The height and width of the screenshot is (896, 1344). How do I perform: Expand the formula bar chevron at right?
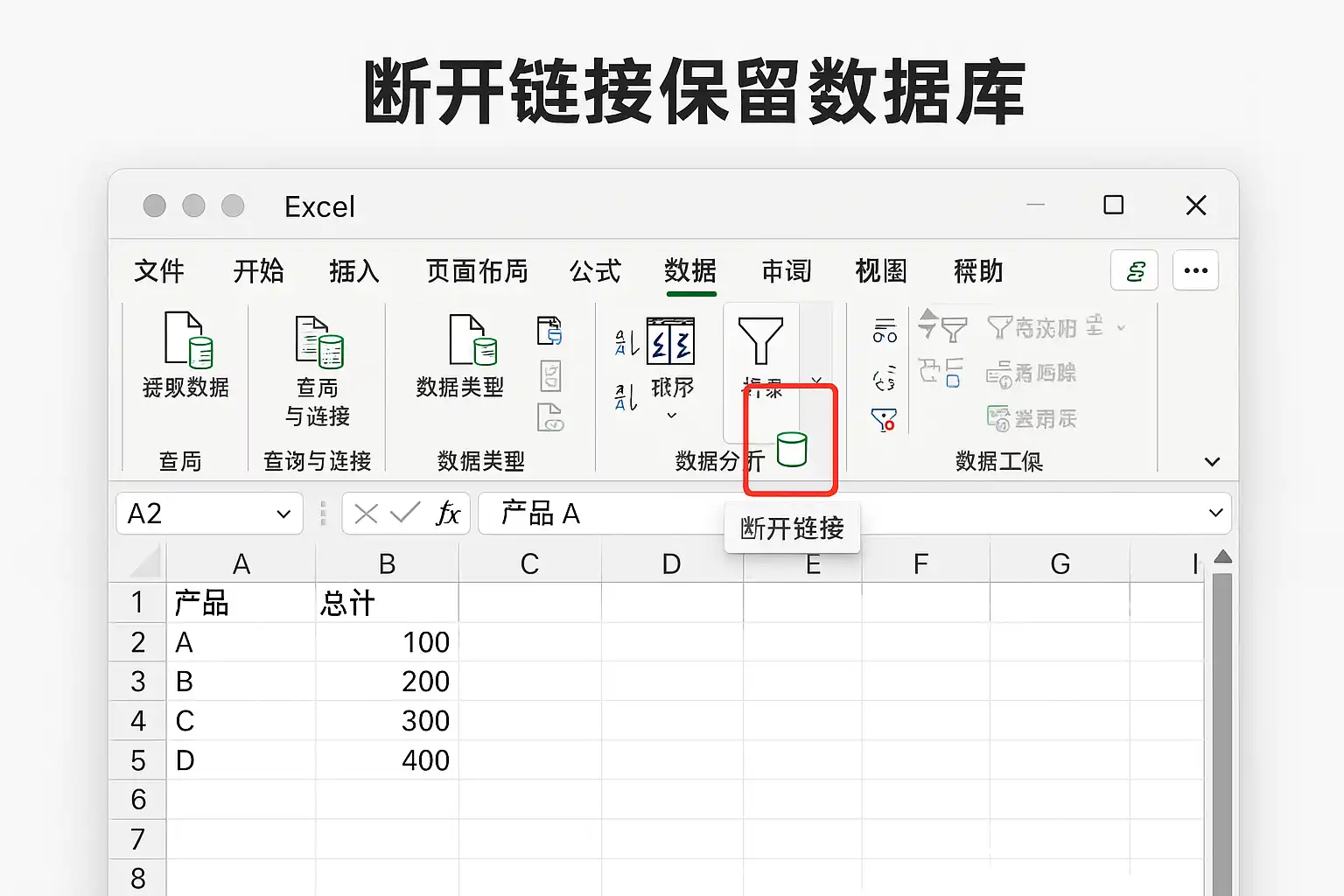click(x=1215, y=513)
